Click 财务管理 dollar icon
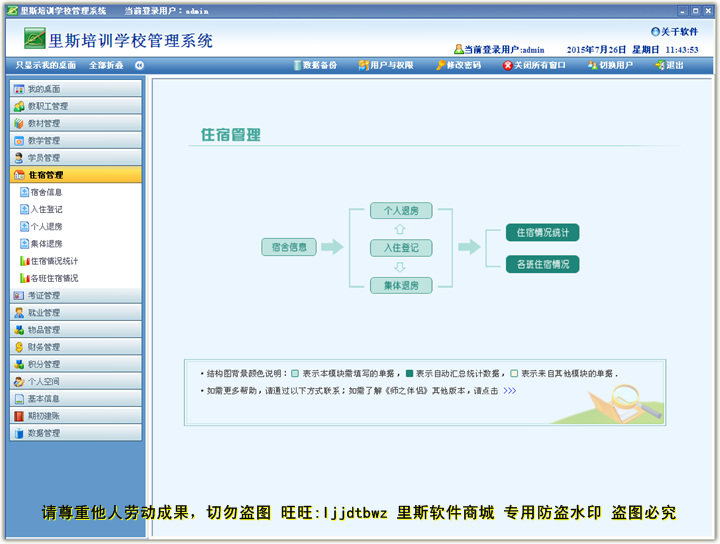This screenshot has width=720, height=544. point(19,347)
